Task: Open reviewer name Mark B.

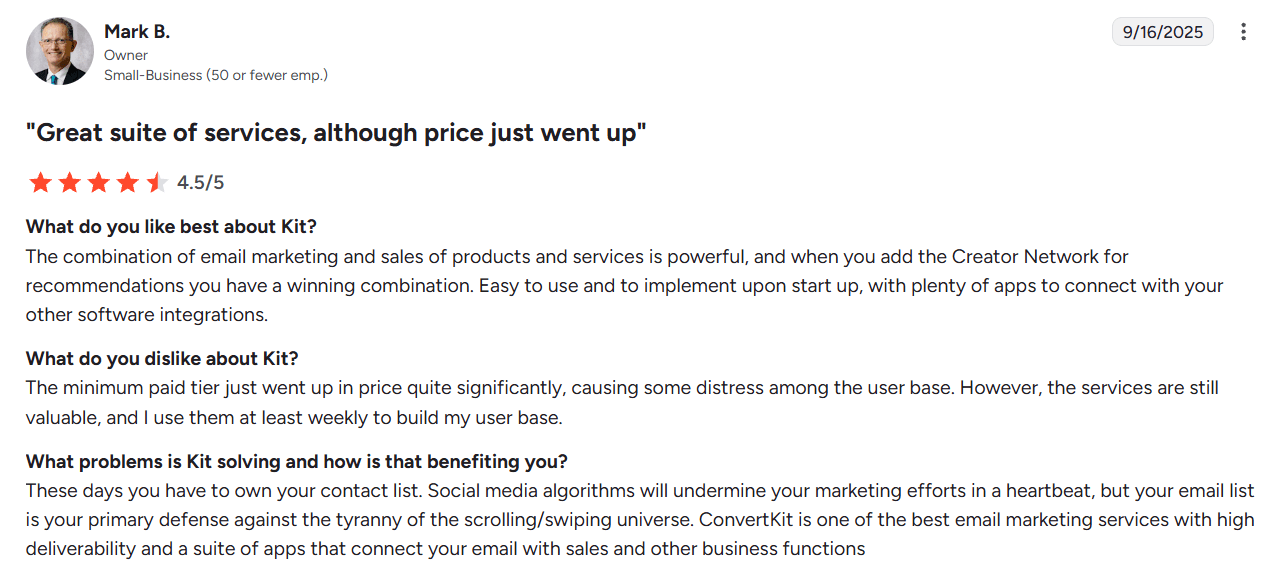Action: coord(137,32)
